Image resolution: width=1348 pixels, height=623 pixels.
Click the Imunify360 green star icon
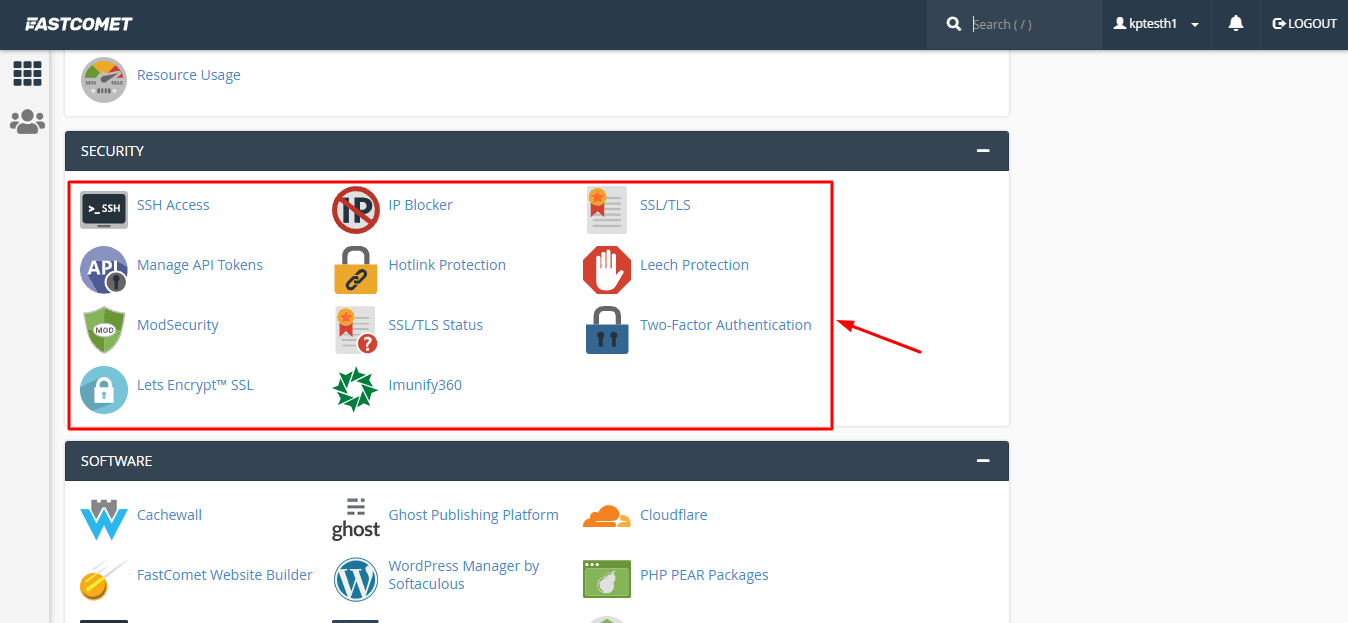[x=356, y=389]
